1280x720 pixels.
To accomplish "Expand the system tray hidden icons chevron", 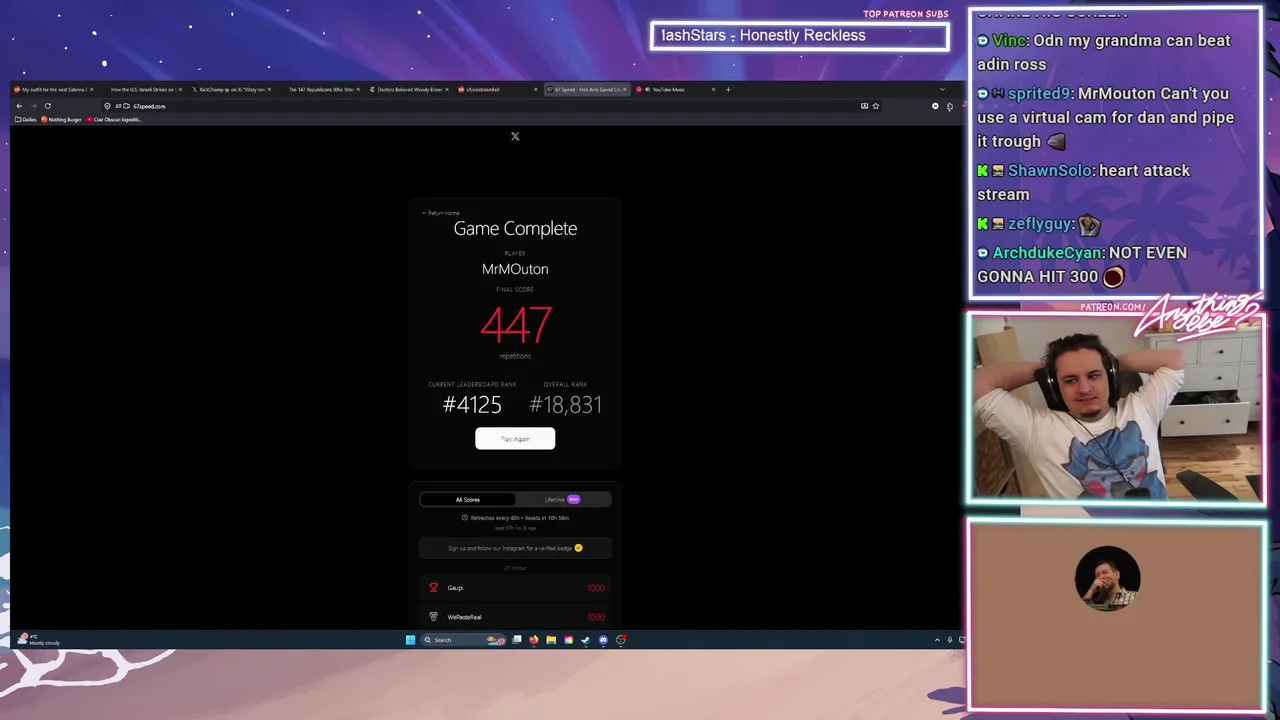I will 937,640.
